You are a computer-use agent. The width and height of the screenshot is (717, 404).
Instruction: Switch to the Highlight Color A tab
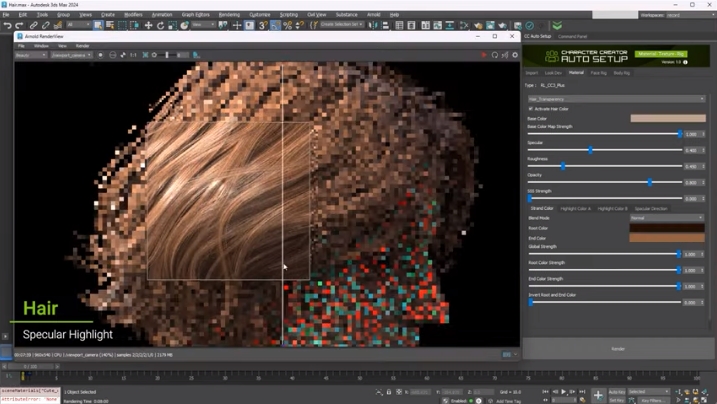(x=575, y=209)
